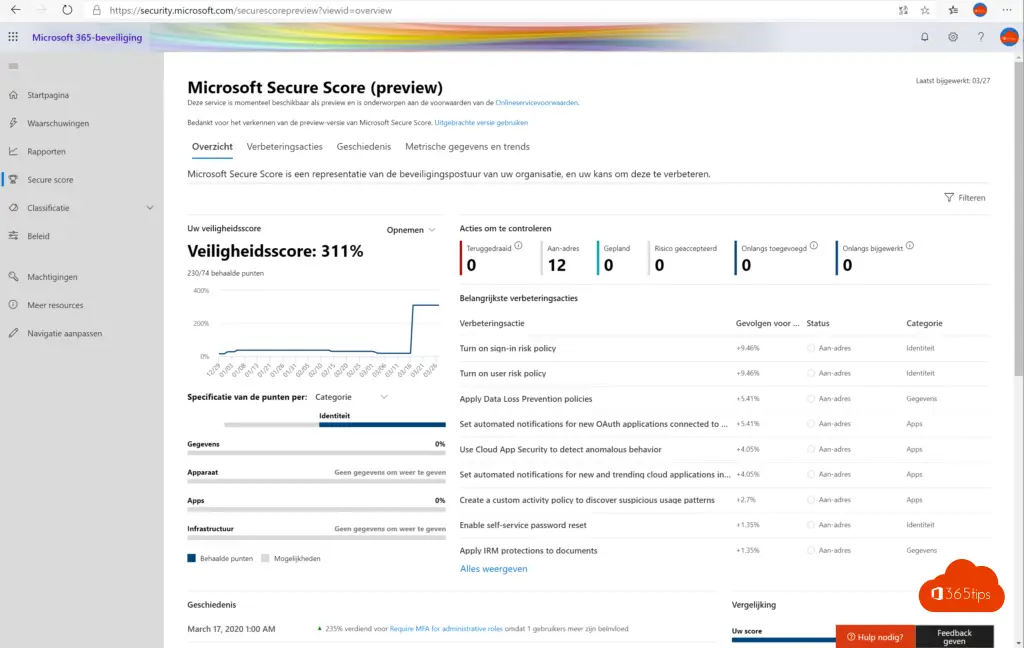
Task: Click the Waarschuwingen lightning icon
Action: (13, 123)
